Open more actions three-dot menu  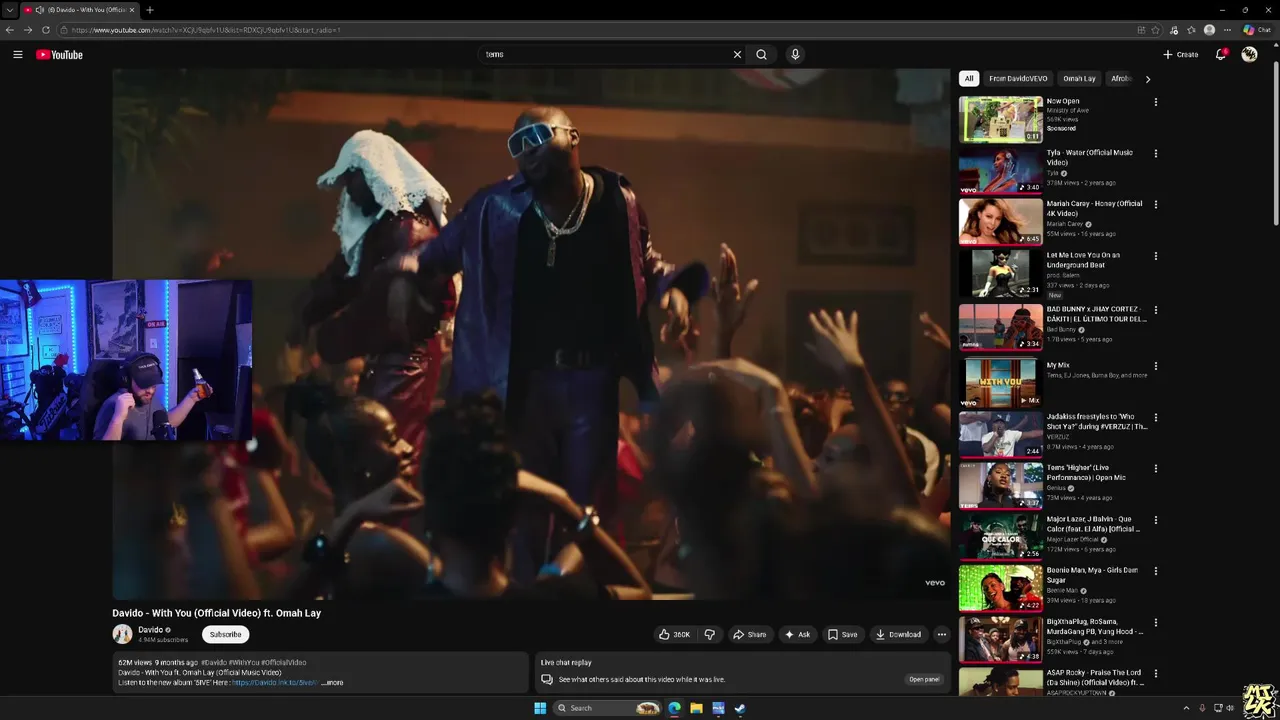[941, 634]
